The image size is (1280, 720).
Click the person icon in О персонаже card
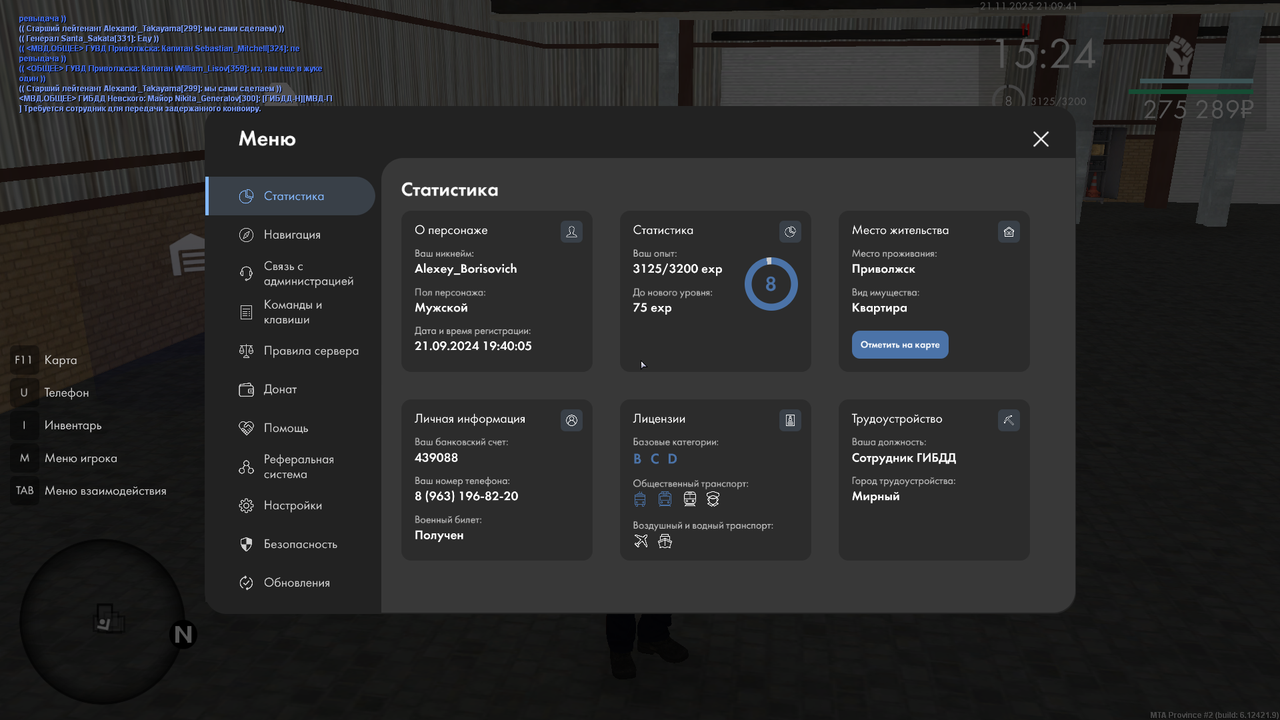[571, 232]
